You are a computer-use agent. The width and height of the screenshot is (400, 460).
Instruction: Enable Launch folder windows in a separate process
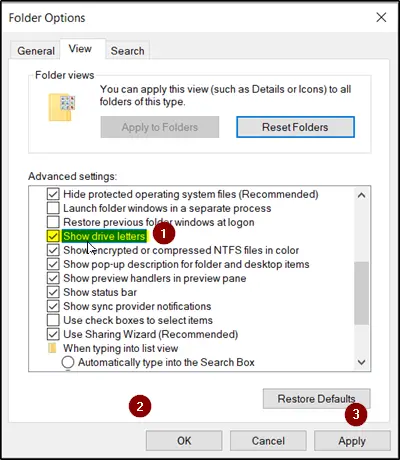(53, 208)
